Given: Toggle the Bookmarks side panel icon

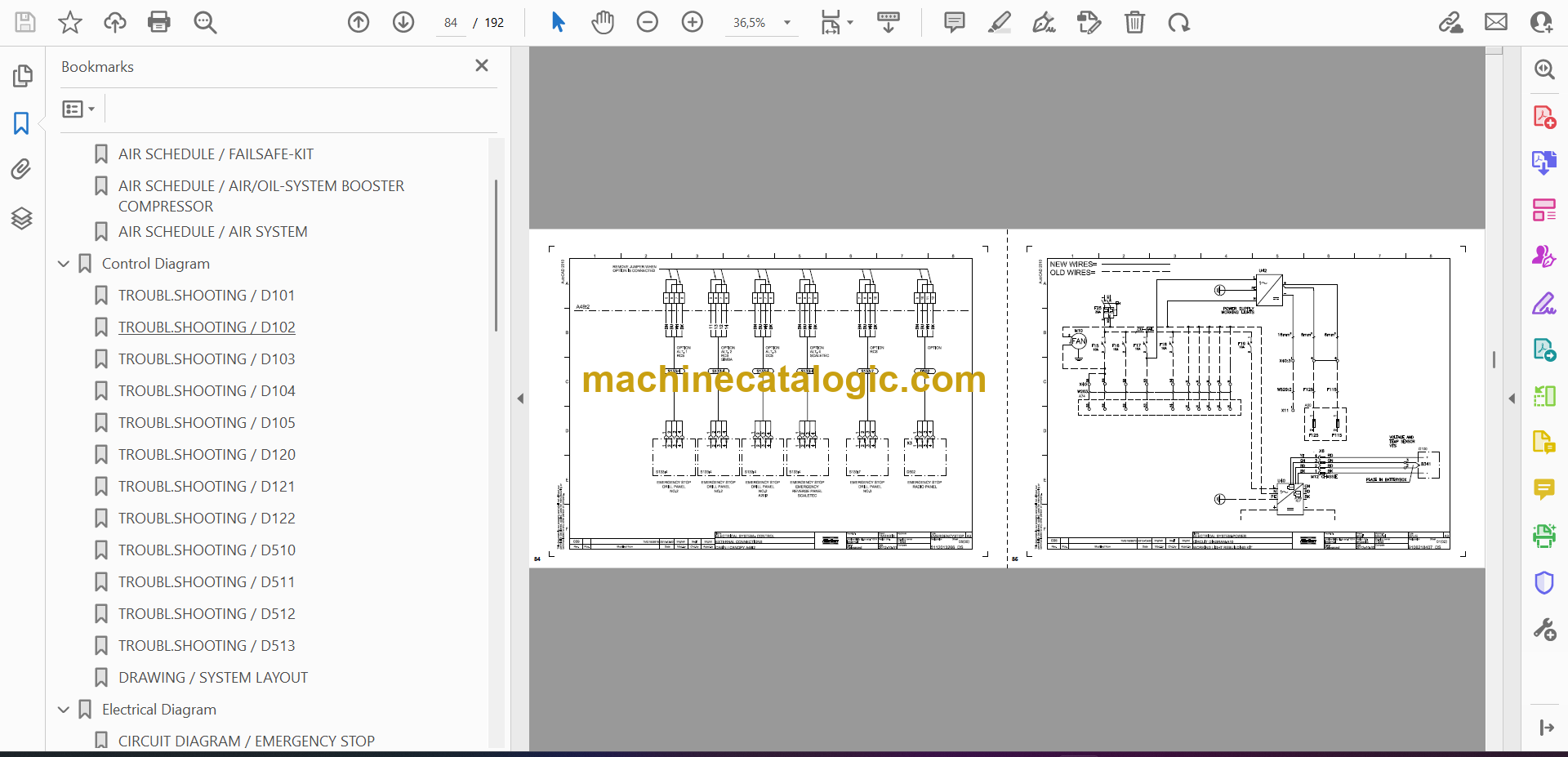Looking at the screenshot, I should [x=21, y=123].
